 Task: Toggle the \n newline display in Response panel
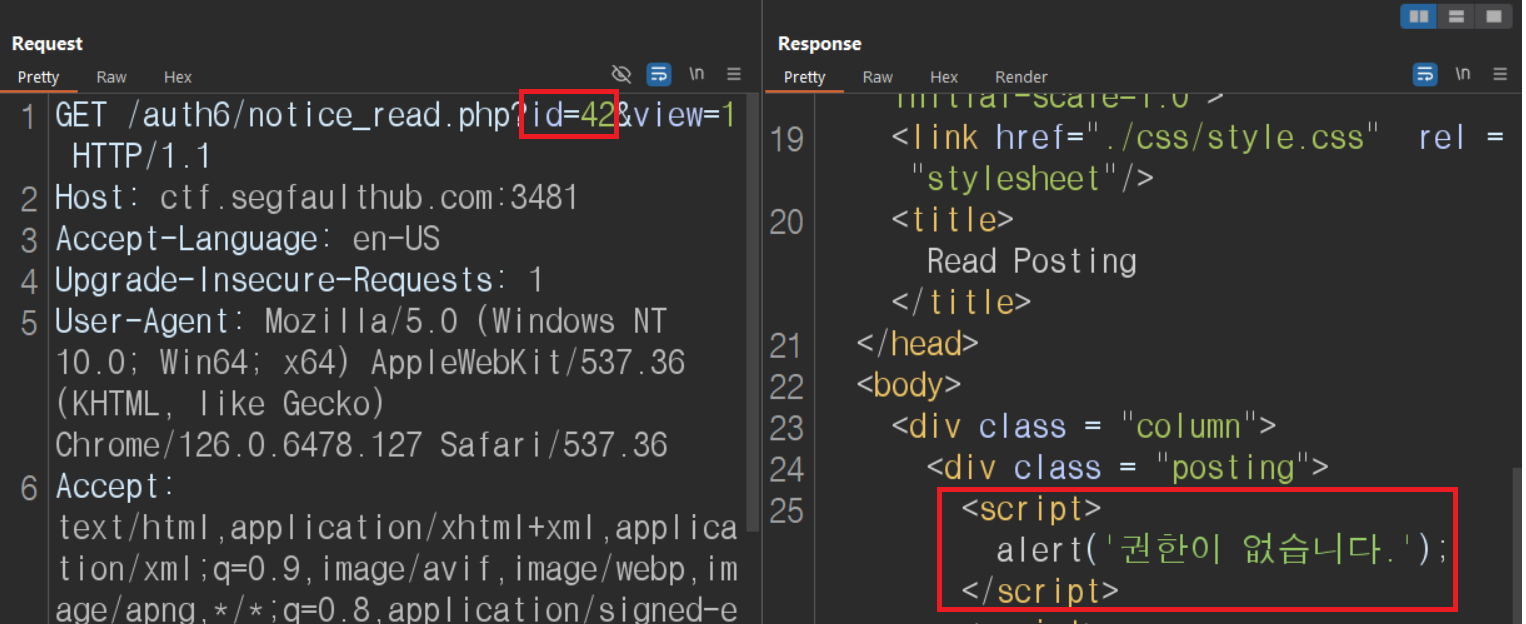coord(1463,74)
